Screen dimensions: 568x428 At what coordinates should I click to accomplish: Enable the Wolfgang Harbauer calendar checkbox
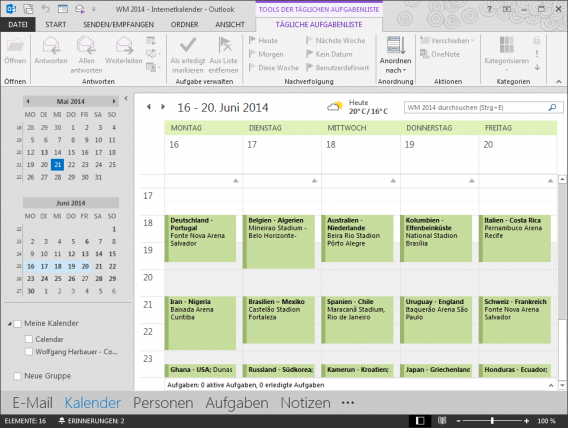tap(29, 351)
